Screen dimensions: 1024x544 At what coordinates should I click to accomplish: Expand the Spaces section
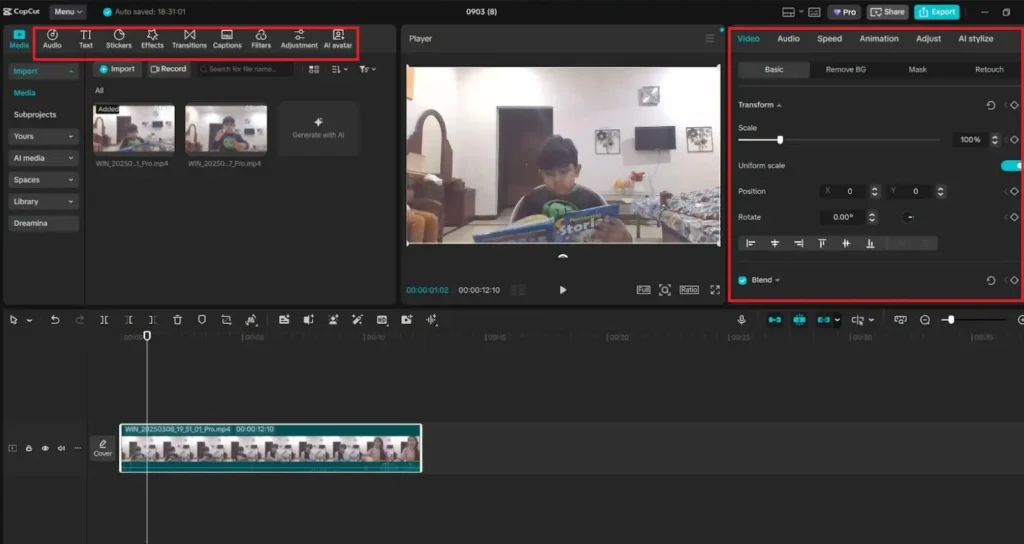click(43, 180)
